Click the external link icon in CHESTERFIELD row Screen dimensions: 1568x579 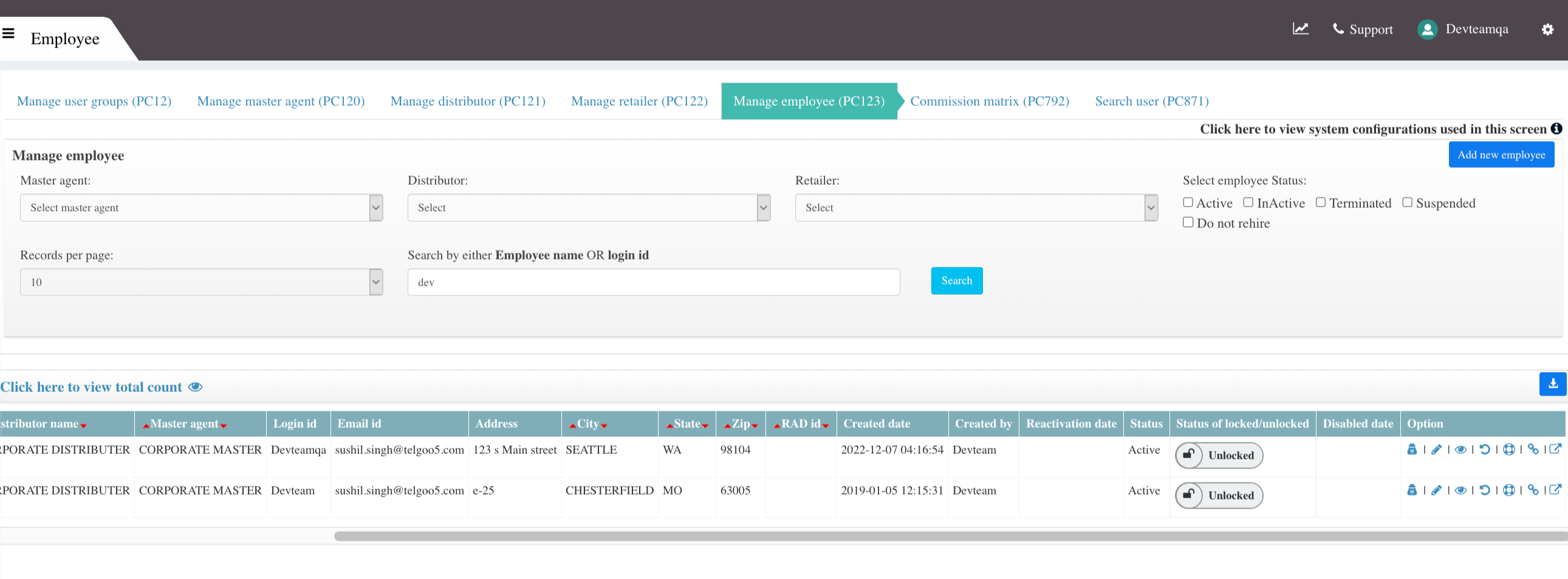tap(1555, 490)
